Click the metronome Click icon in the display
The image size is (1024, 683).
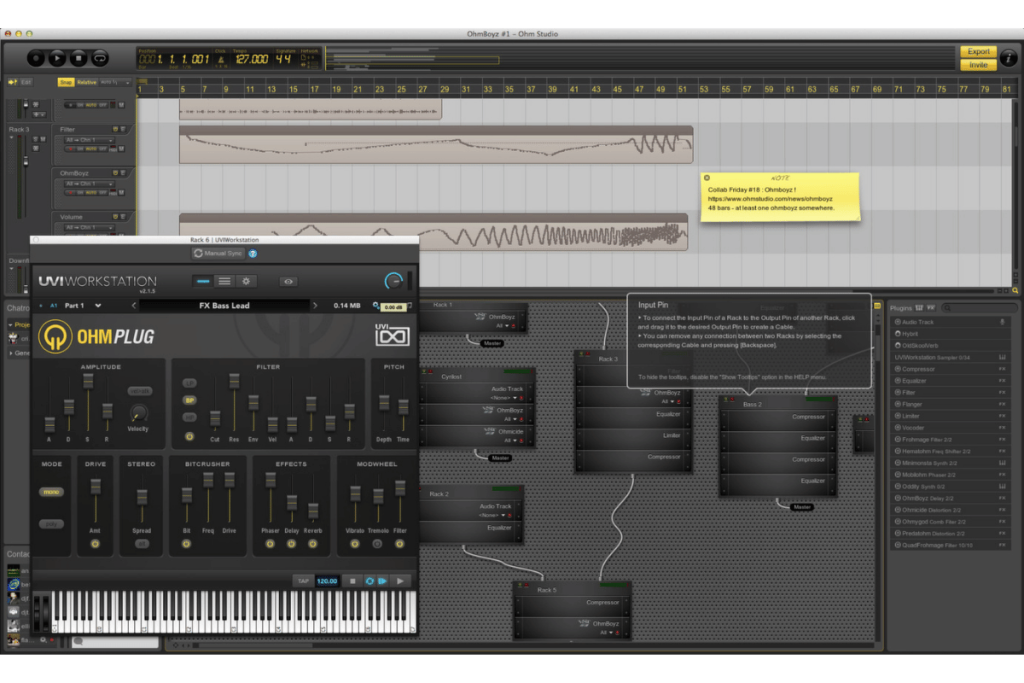click(221, 60)
